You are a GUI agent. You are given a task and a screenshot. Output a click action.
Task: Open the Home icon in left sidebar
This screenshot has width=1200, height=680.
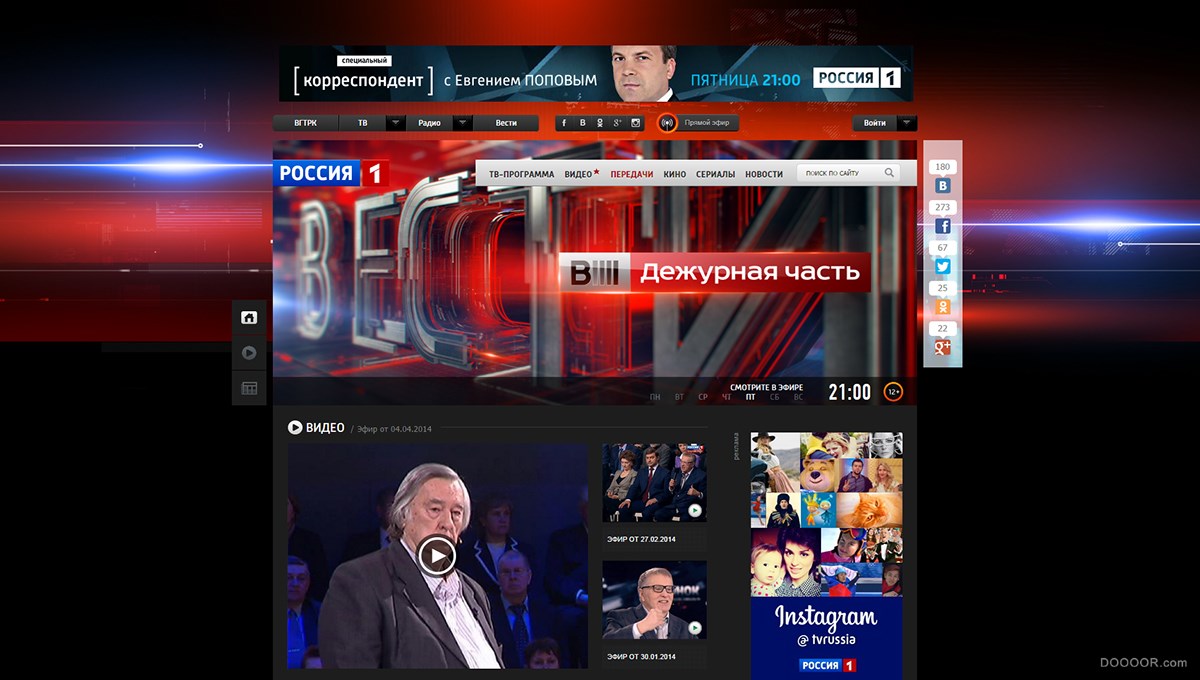249,318
